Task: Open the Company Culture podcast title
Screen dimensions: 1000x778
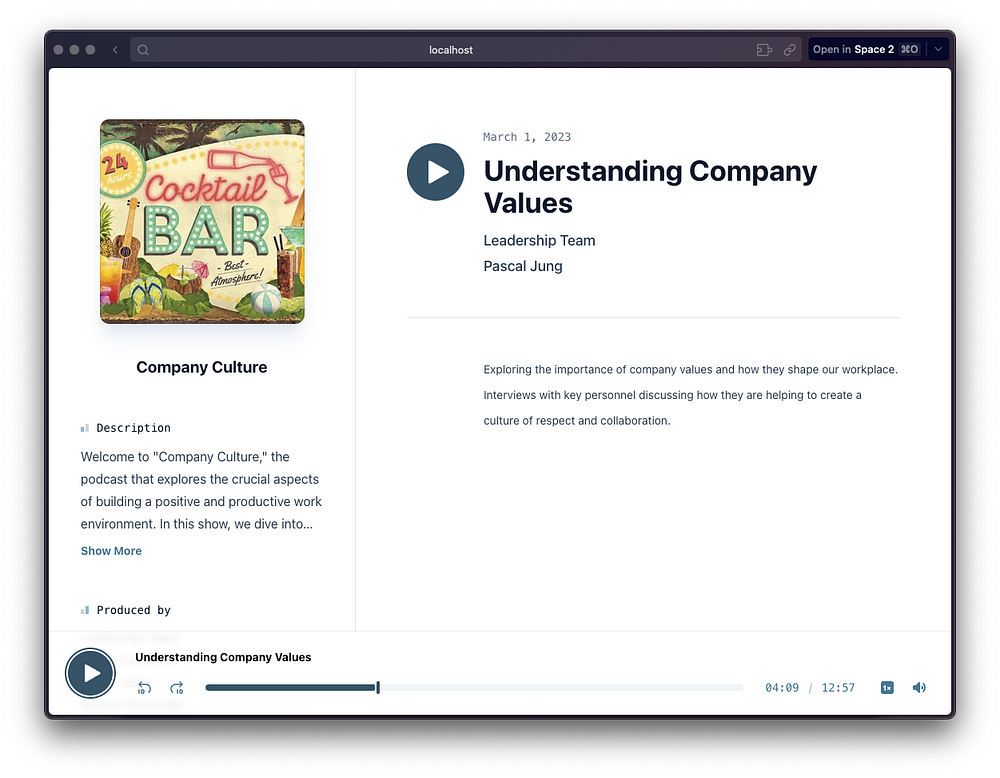Action: click(x=202, y=367)
